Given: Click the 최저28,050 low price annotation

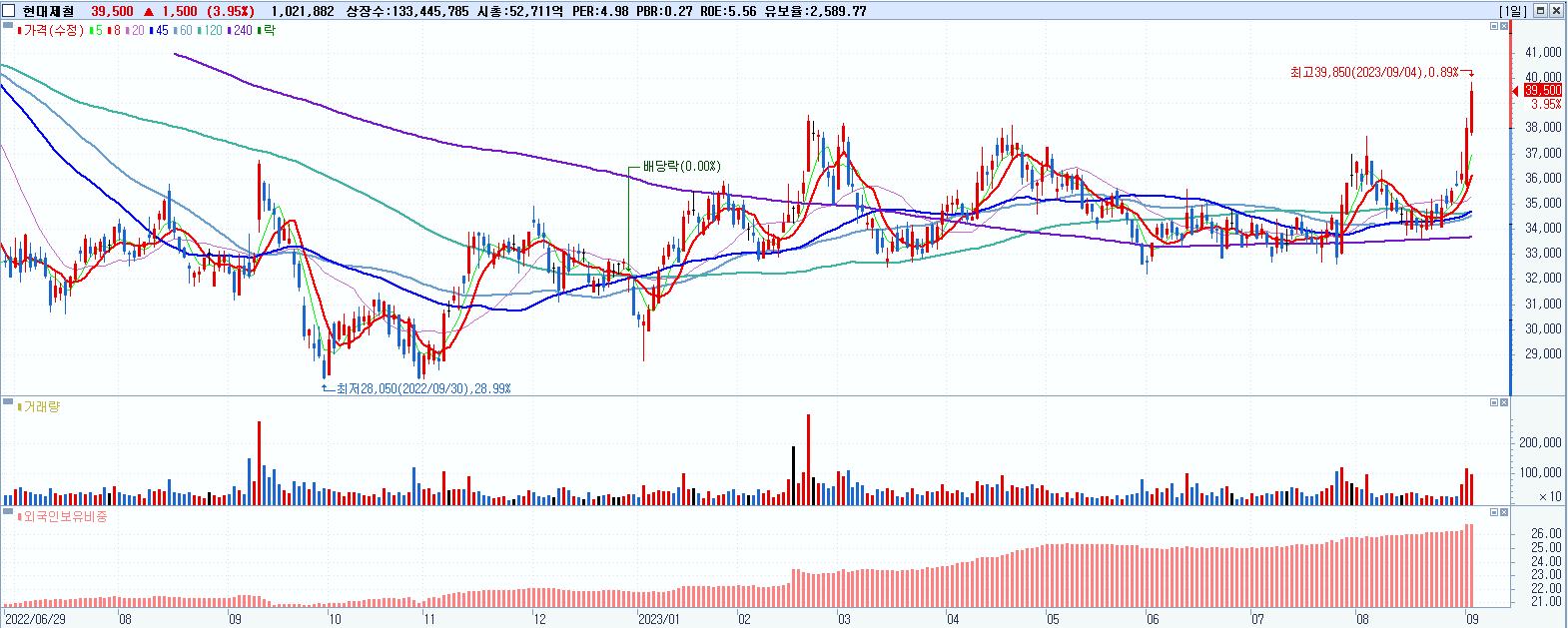Looking at the screenshot, I should tap(423, 388).
